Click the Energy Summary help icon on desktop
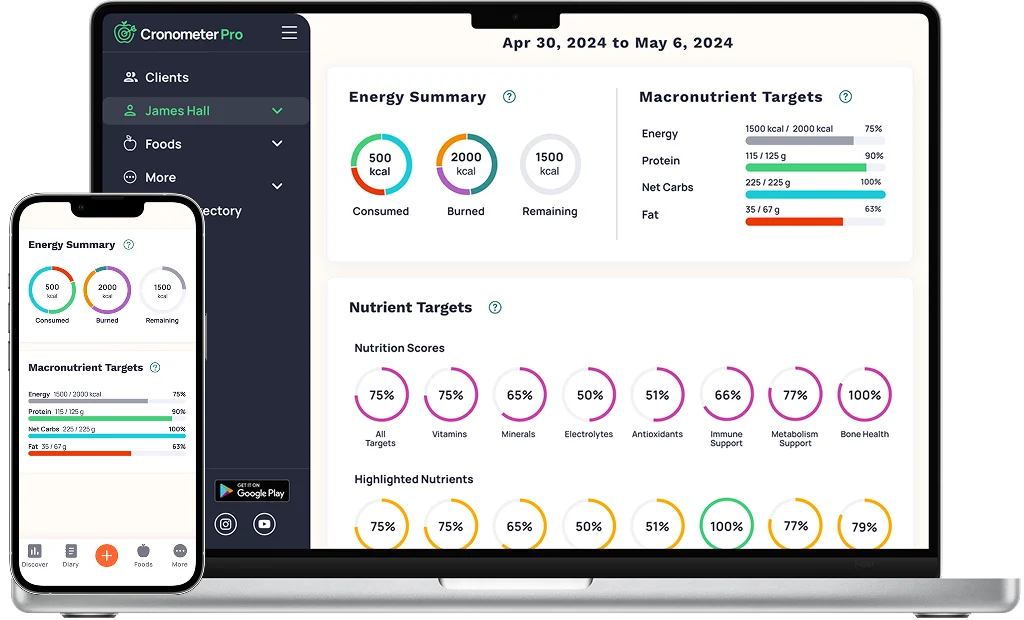The height and width of the screenshot is (620, 1024). tap(509, 97)
